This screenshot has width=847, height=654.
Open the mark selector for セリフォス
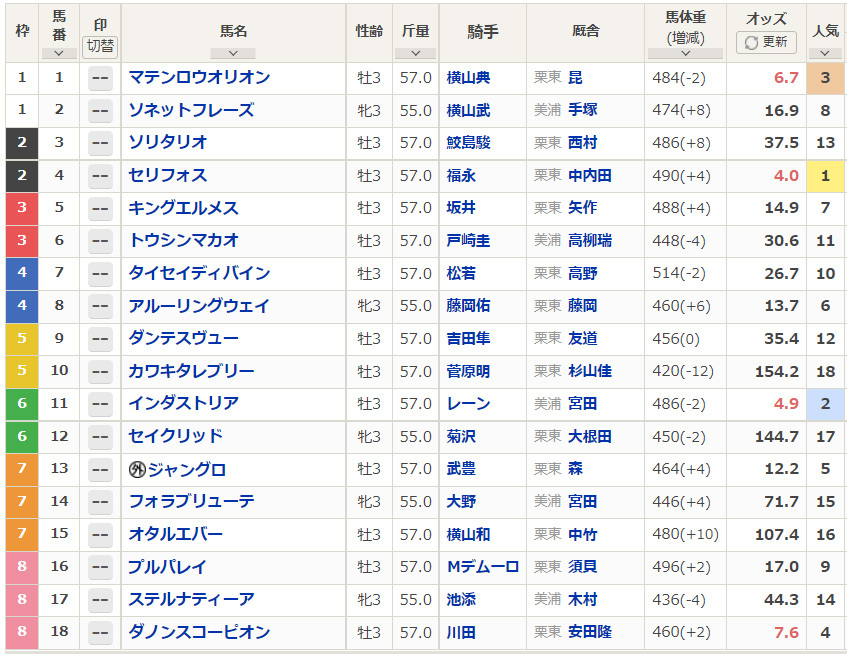[x=100, y=176]
